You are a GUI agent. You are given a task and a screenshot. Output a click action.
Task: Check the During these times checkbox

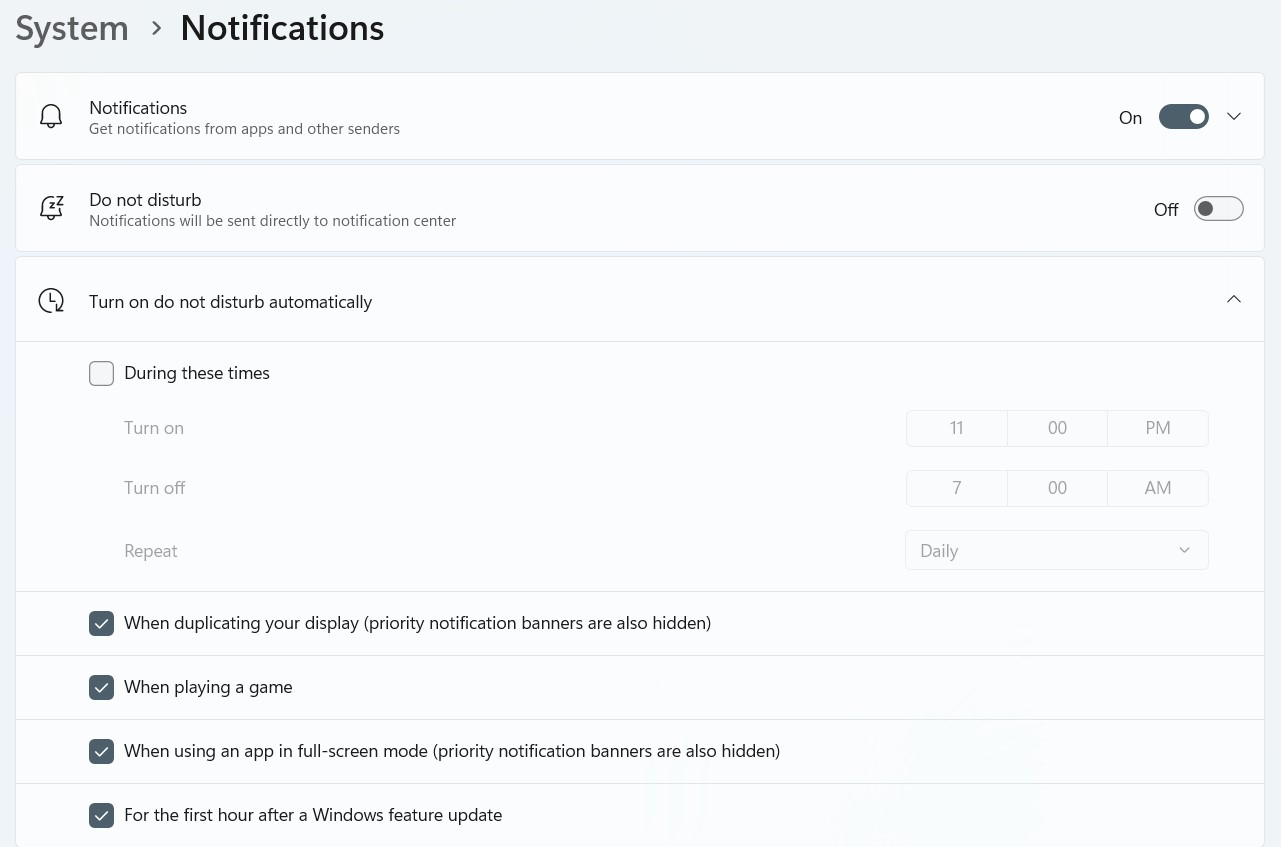[102, 374]
